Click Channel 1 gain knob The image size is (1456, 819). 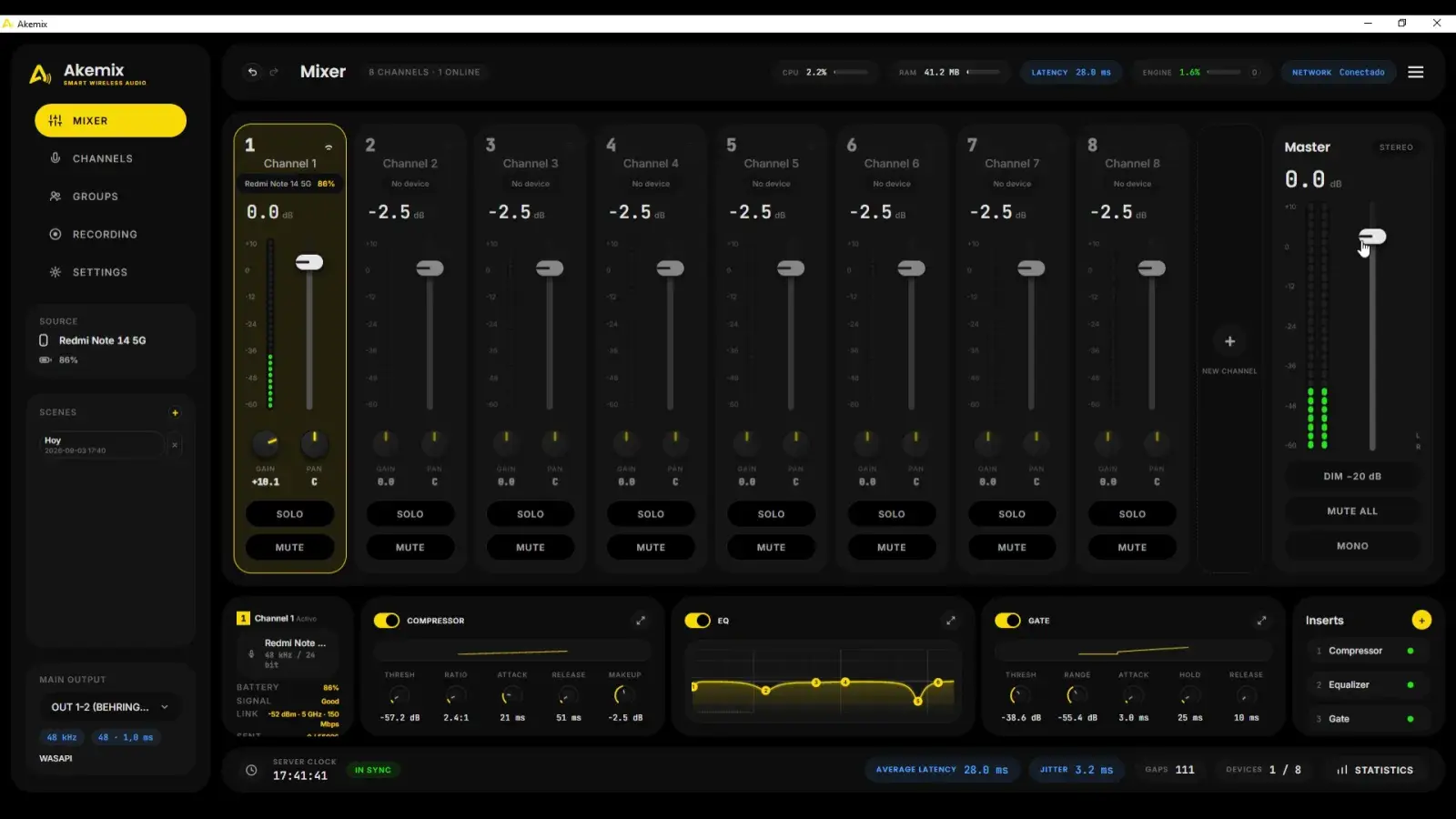point(266,443)
